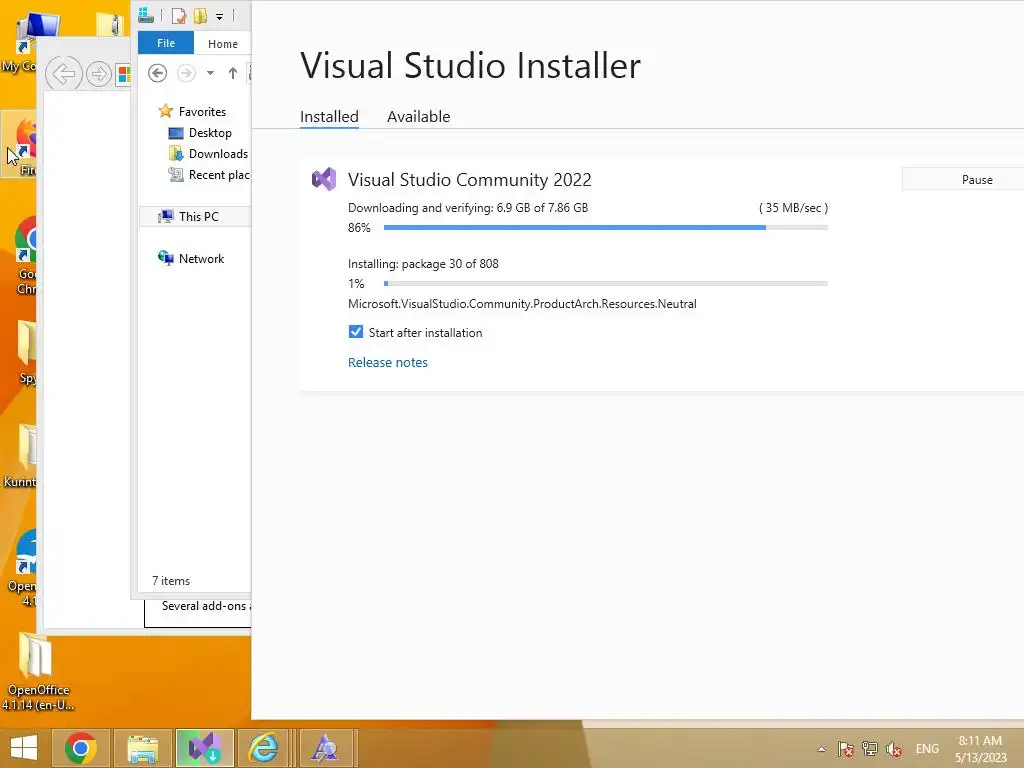Open Chrome from taskbar
This screenshot has width=1024, height=768.
(x=80, y=748)
